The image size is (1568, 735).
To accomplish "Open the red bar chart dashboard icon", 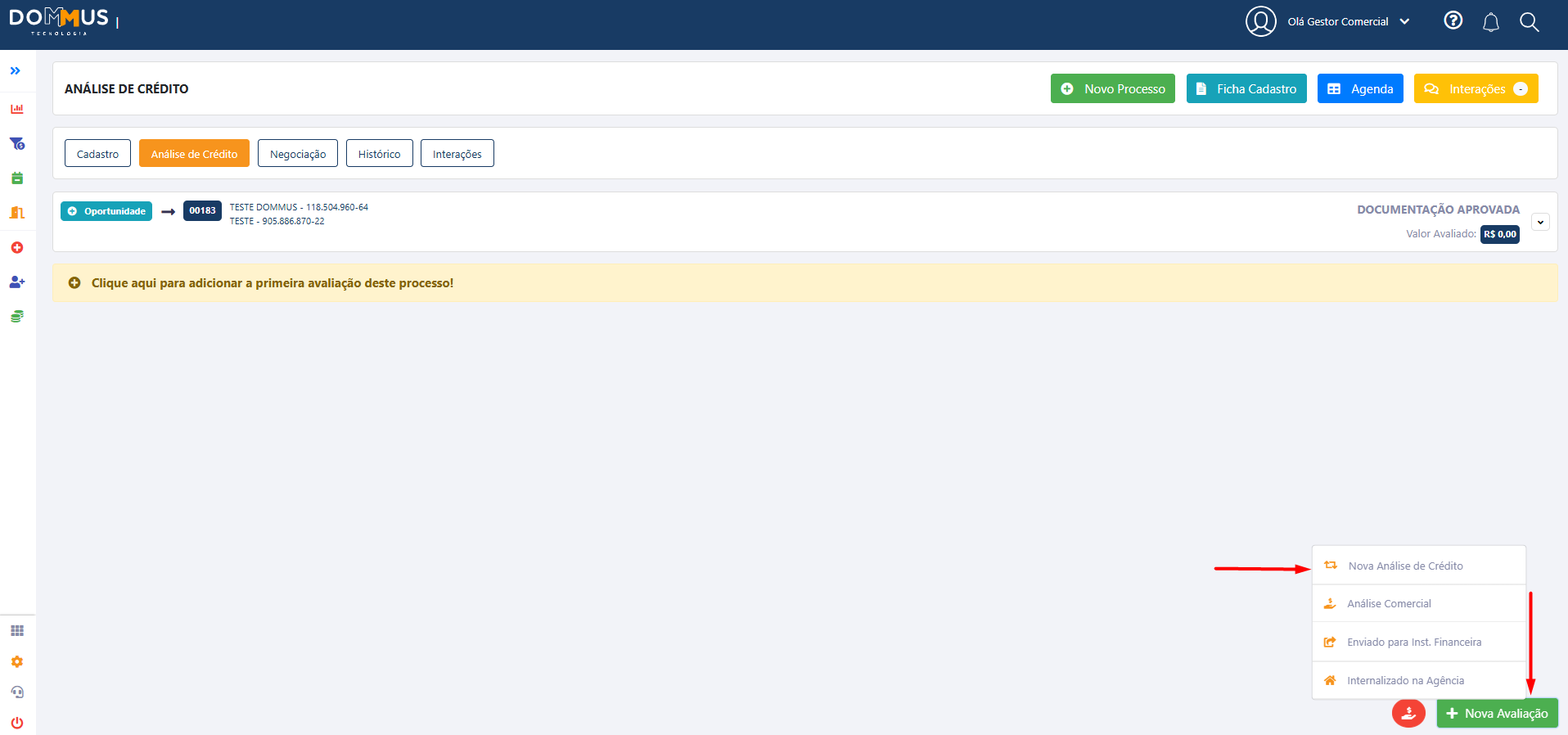I will (x=17, y=109).
